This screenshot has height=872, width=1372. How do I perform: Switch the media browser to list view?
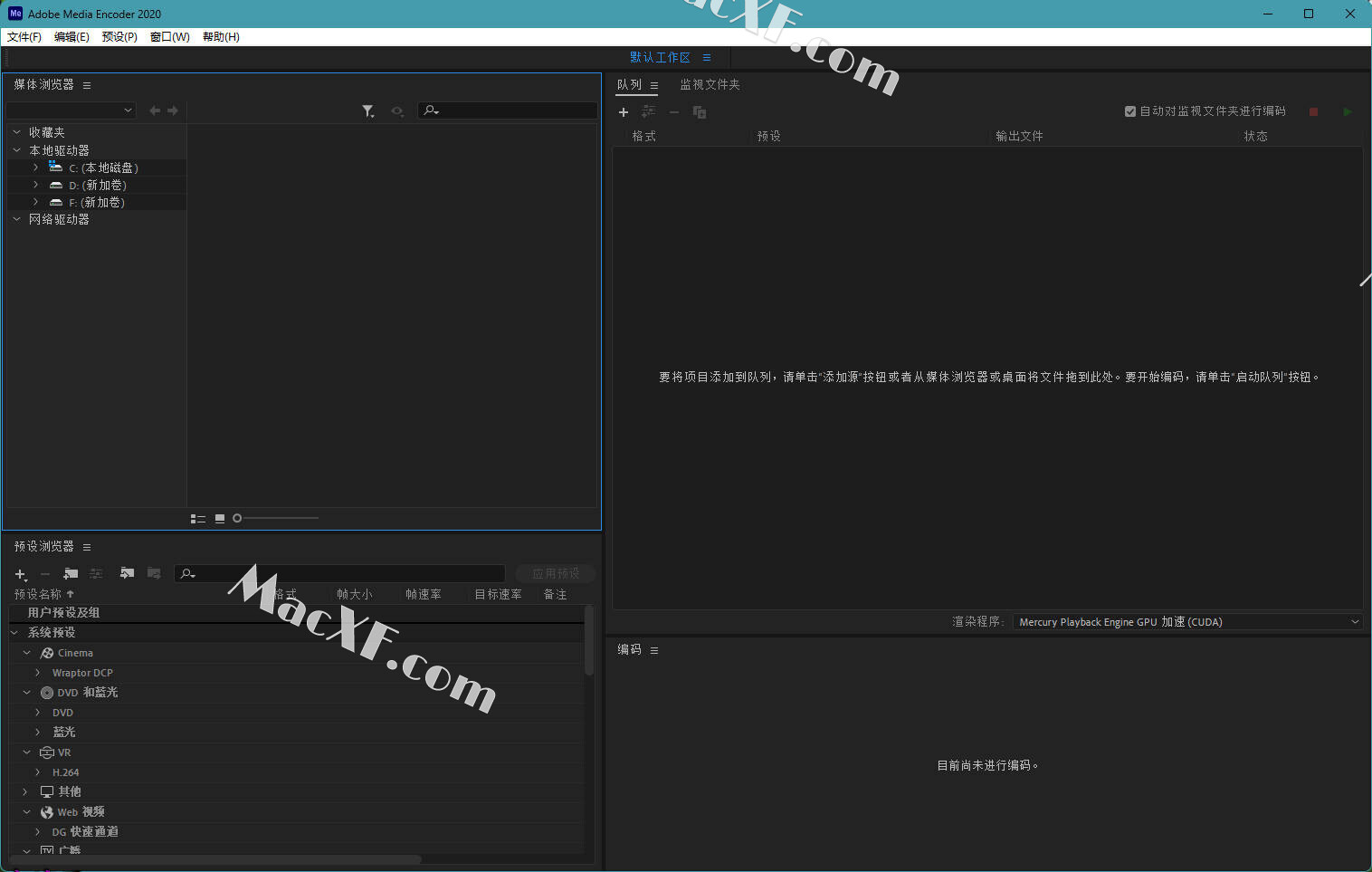click(198, 519)
